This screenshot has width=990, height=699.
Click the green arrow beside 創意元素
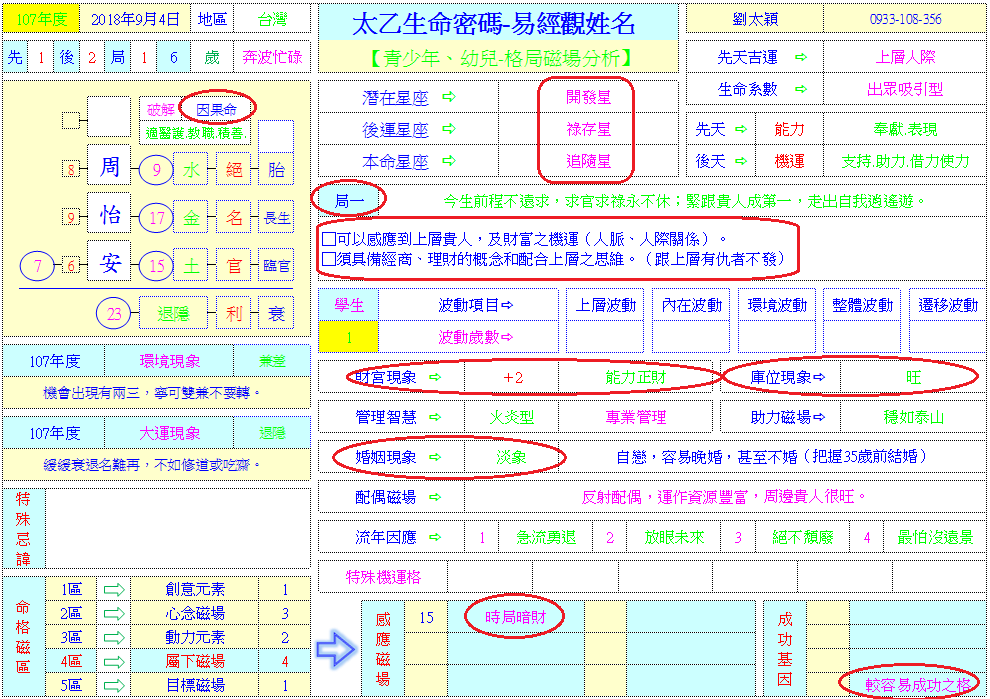pos(116,590)
